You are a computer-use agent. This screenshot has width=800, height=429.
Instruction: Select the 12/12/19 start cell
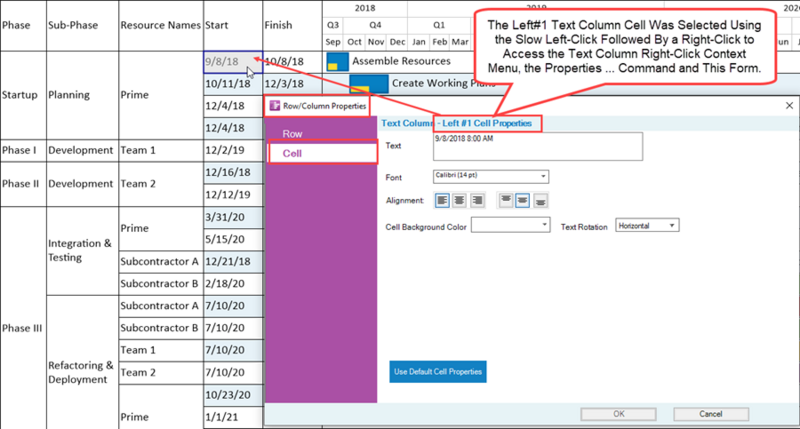coord(233,195)
